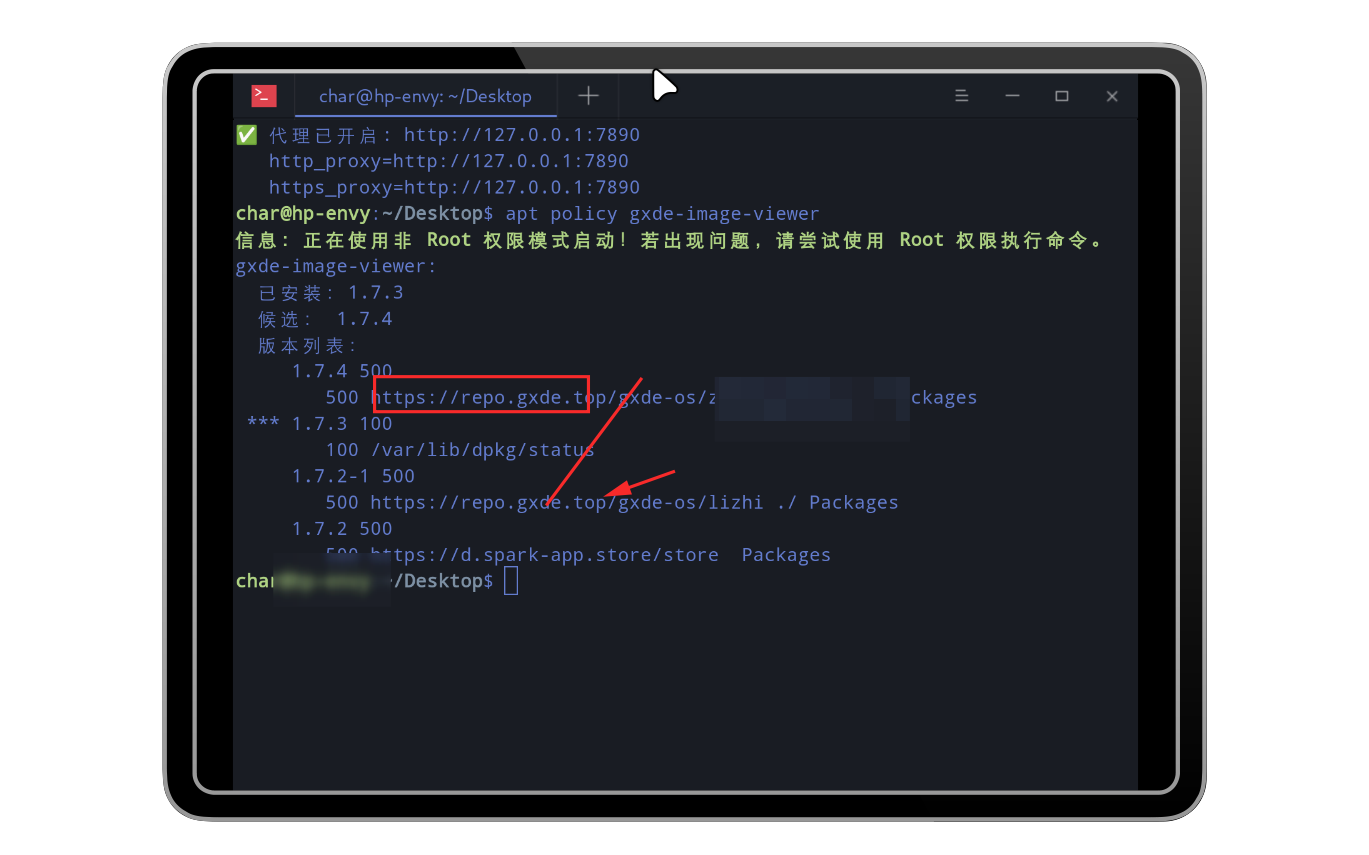
Task: Click the 代理已开启 proxy status line
Action: (x=438, y=134)
